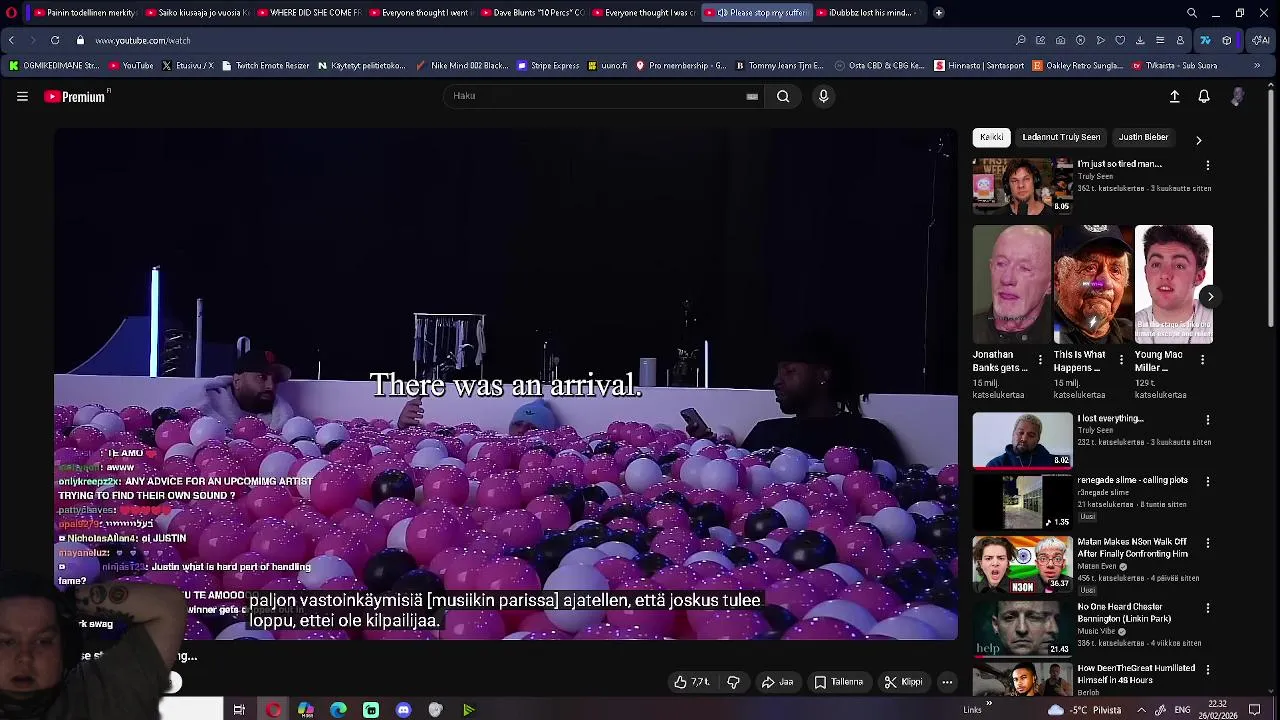1280x720 pixels.
Task: Show hidden system tray icons chevron
Action: click(1141, 710)
